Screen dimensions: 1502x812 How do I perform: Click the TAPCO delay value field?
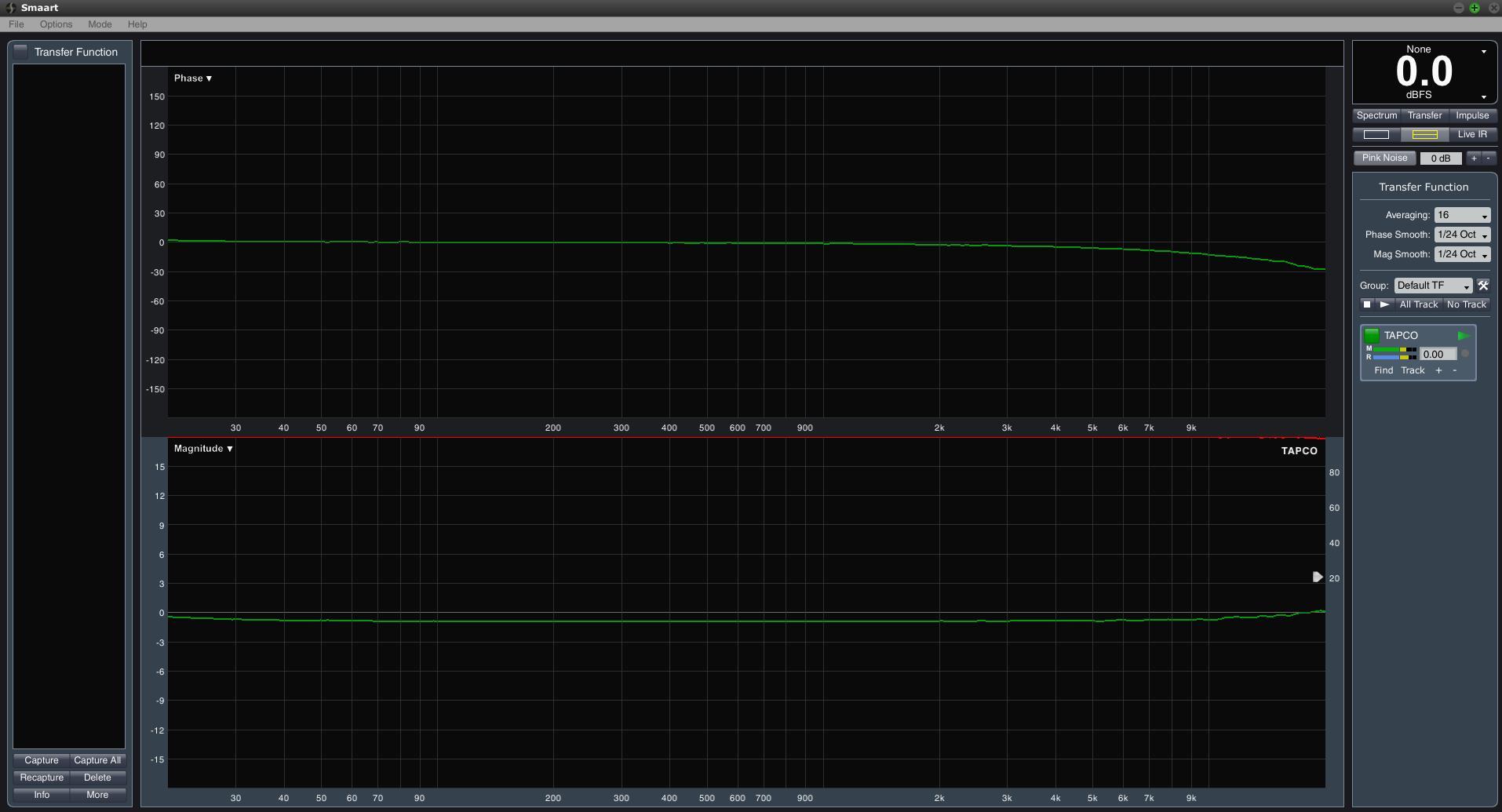click(1437, 355)
